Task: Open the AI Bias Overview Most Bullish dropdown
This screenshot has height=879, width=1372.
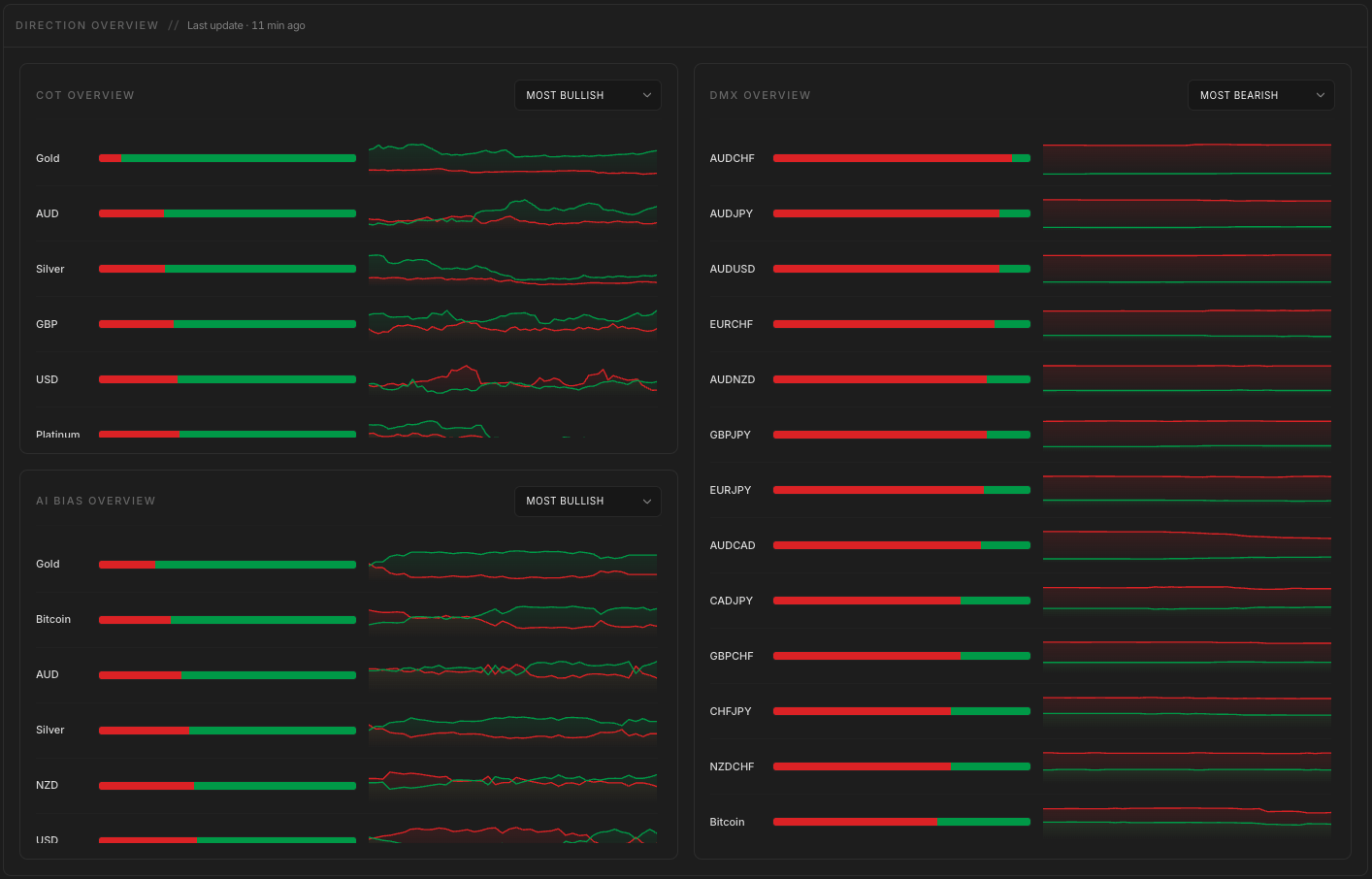Action: 587,501
